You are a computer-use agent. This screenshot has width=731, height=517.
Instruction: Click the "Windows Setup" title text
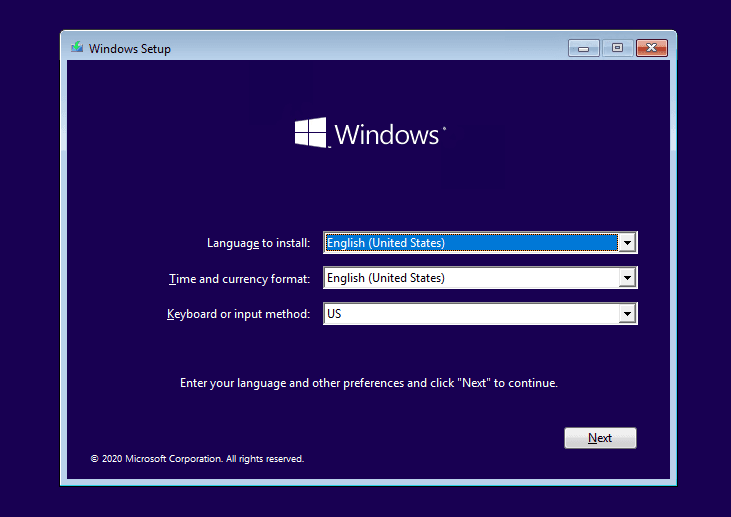130,49
